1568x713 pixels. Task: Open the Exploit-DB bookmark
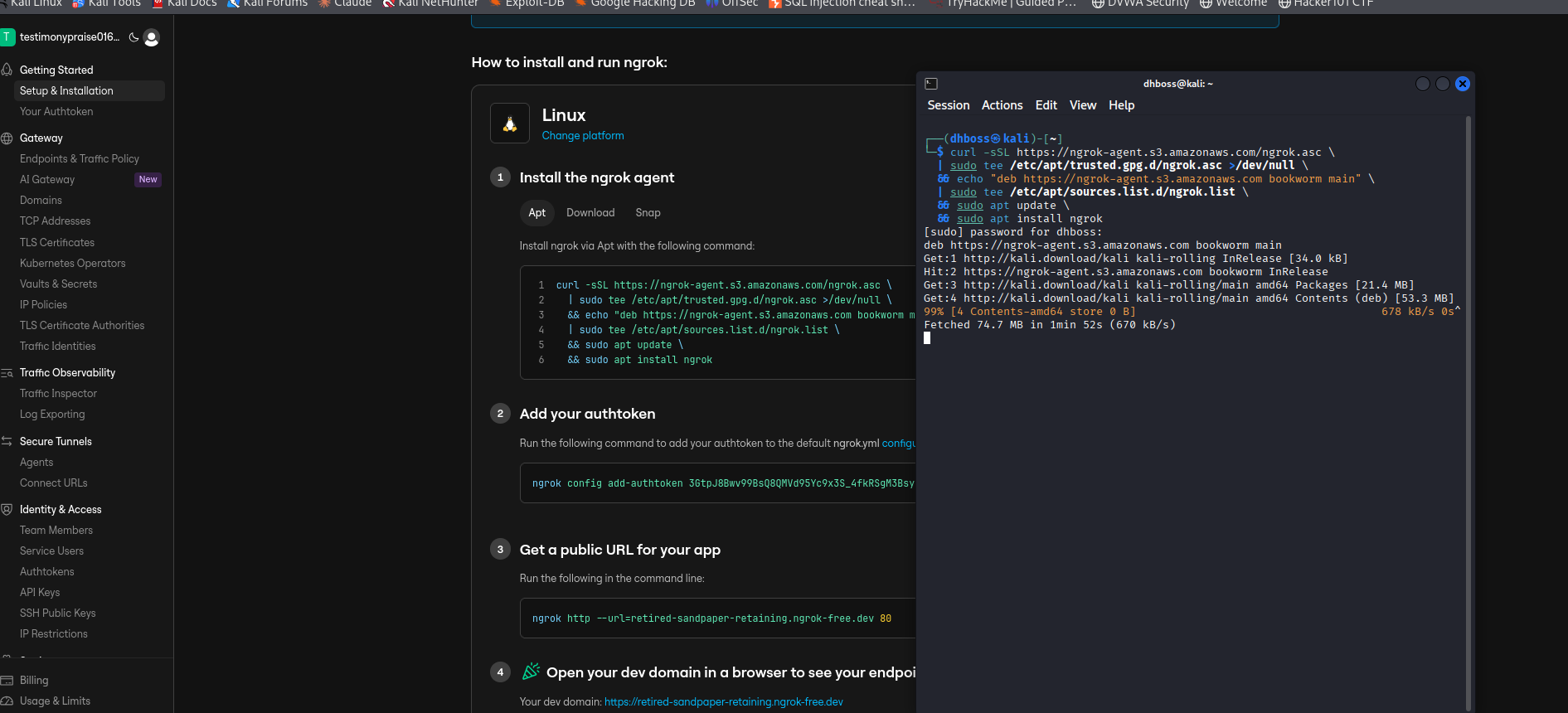[x=527, y=3]
